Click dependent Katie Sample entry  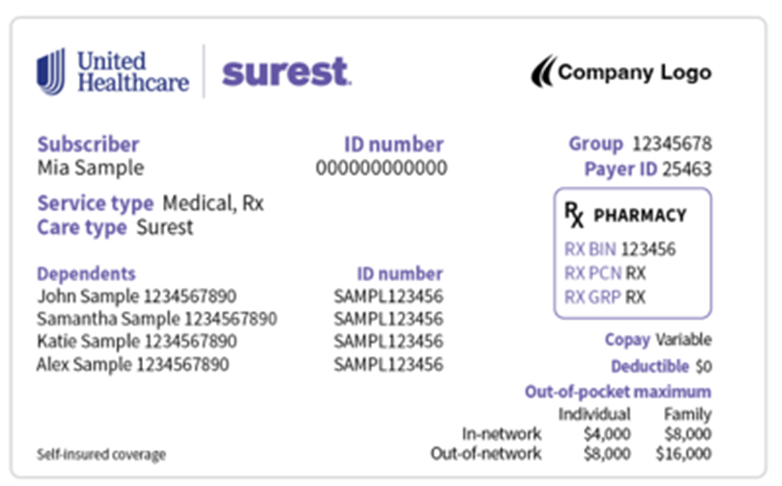pos(137,342)
